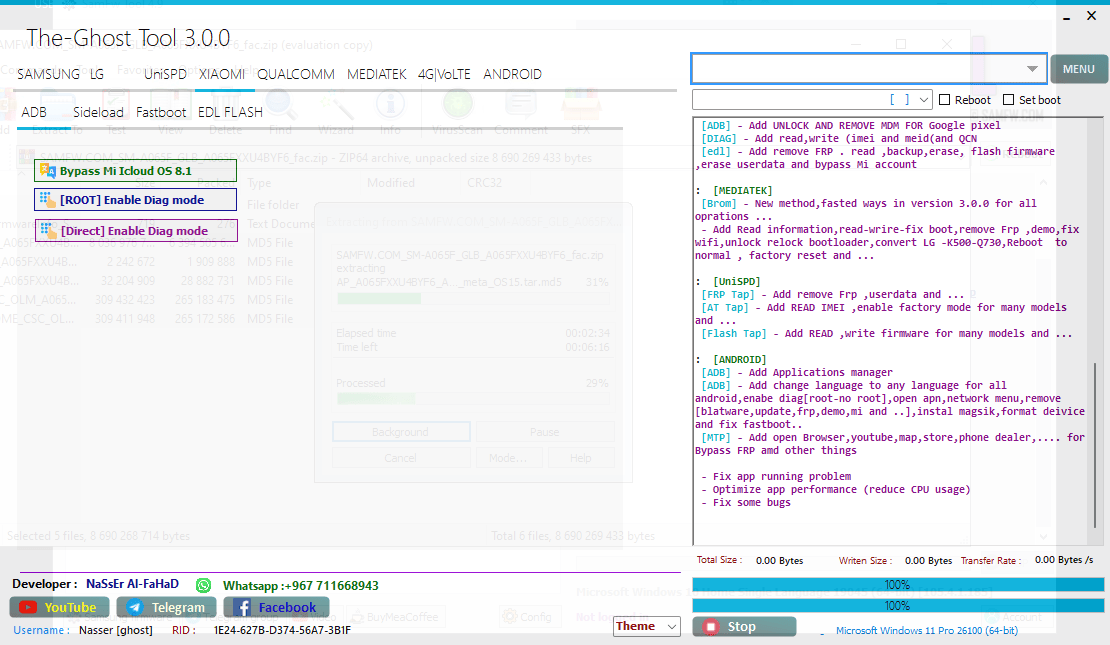Open the Theme dropdown
This screenshot has height=645, width=1110.
[x=646, y=626]
